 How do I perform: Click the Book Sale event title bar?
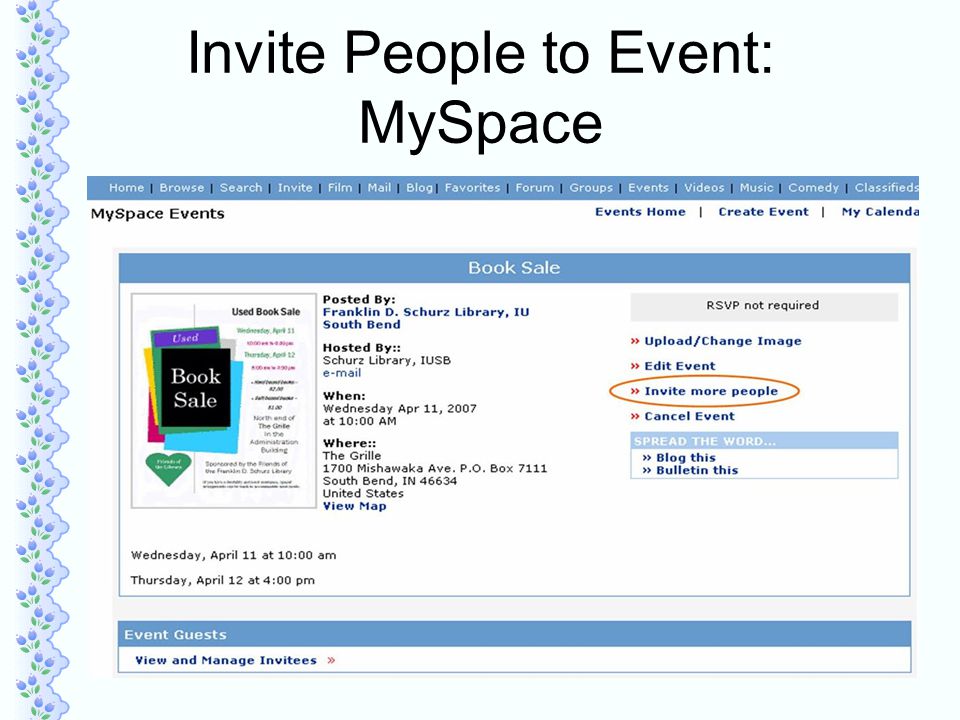pos(514,268)
